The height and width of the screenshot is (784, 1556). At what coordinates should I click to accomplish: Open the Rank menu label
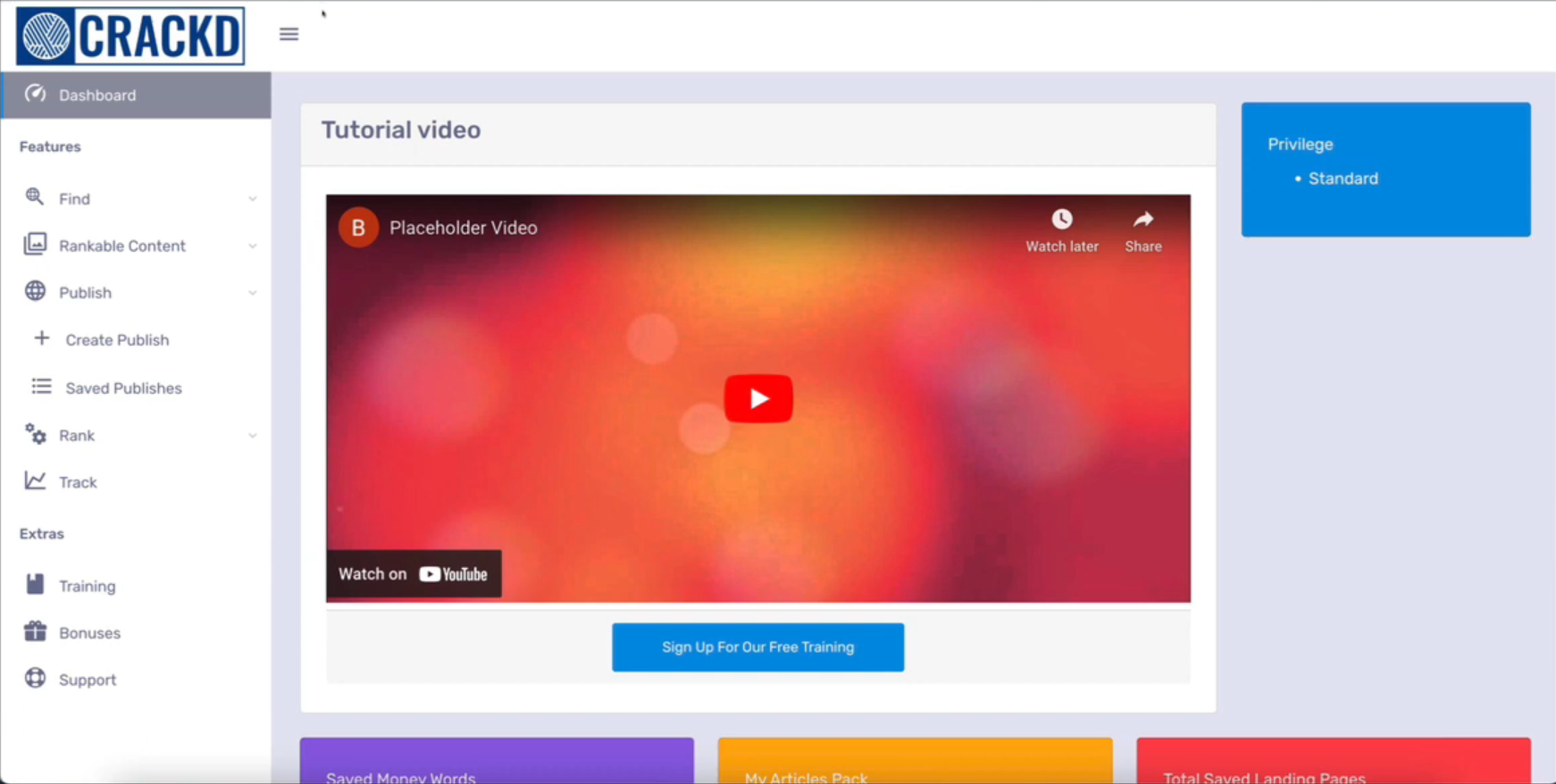click(x=77, y=436)
